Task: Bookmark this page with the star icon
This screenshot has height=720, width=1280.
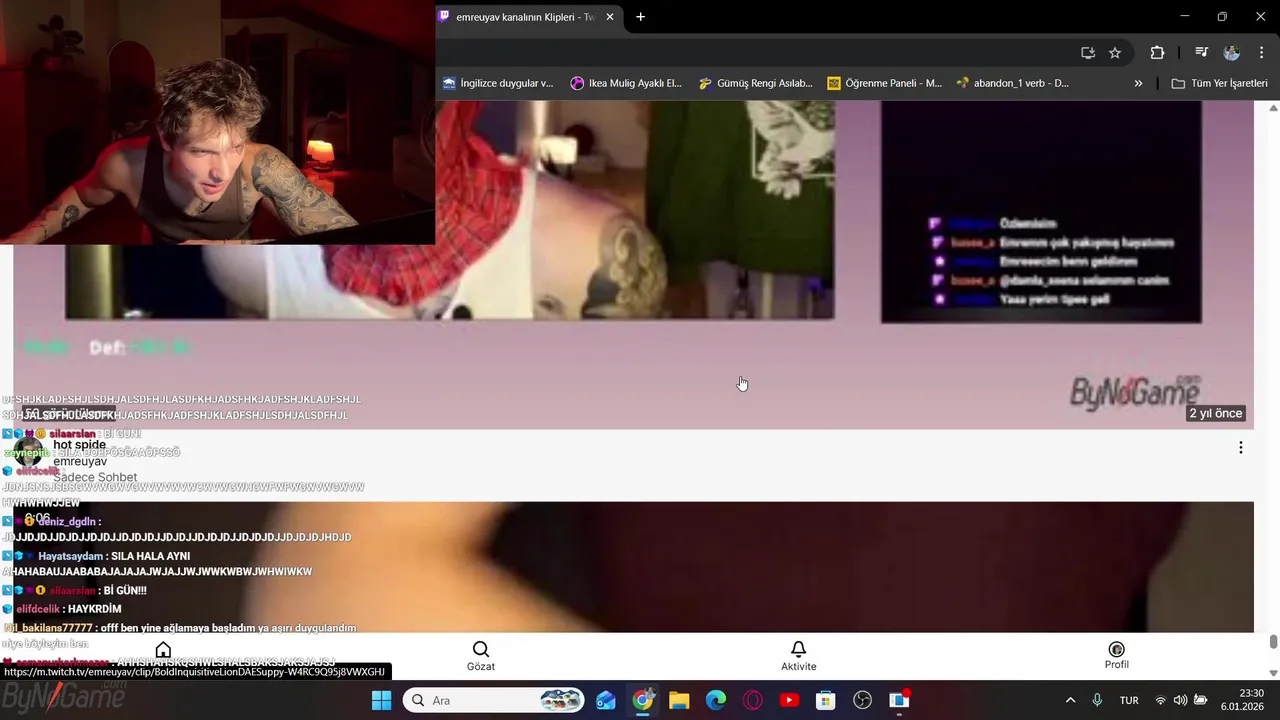Action: 1115,53
